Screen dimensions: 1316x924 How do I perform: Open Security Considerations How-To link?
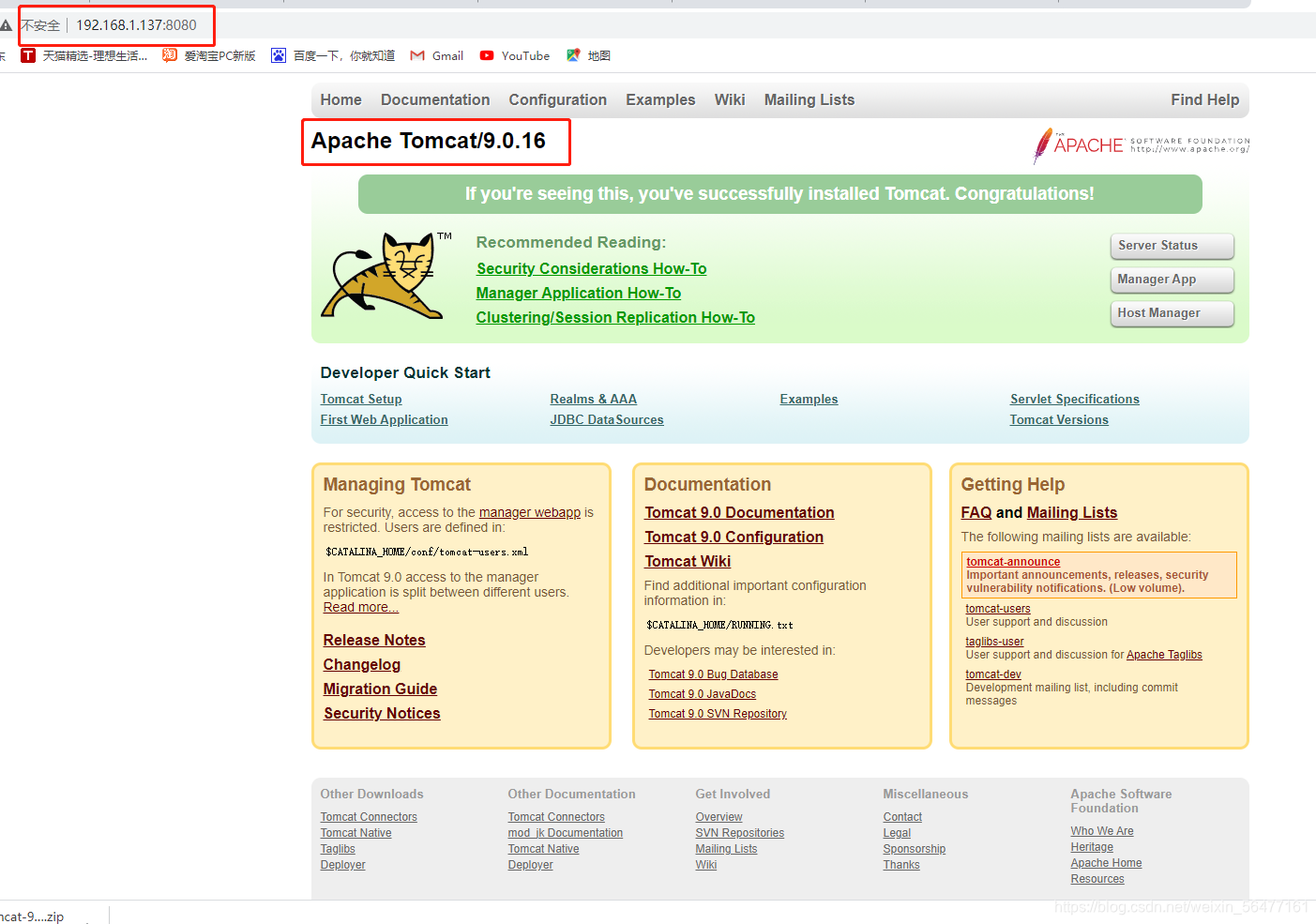(x=591, y=268)
